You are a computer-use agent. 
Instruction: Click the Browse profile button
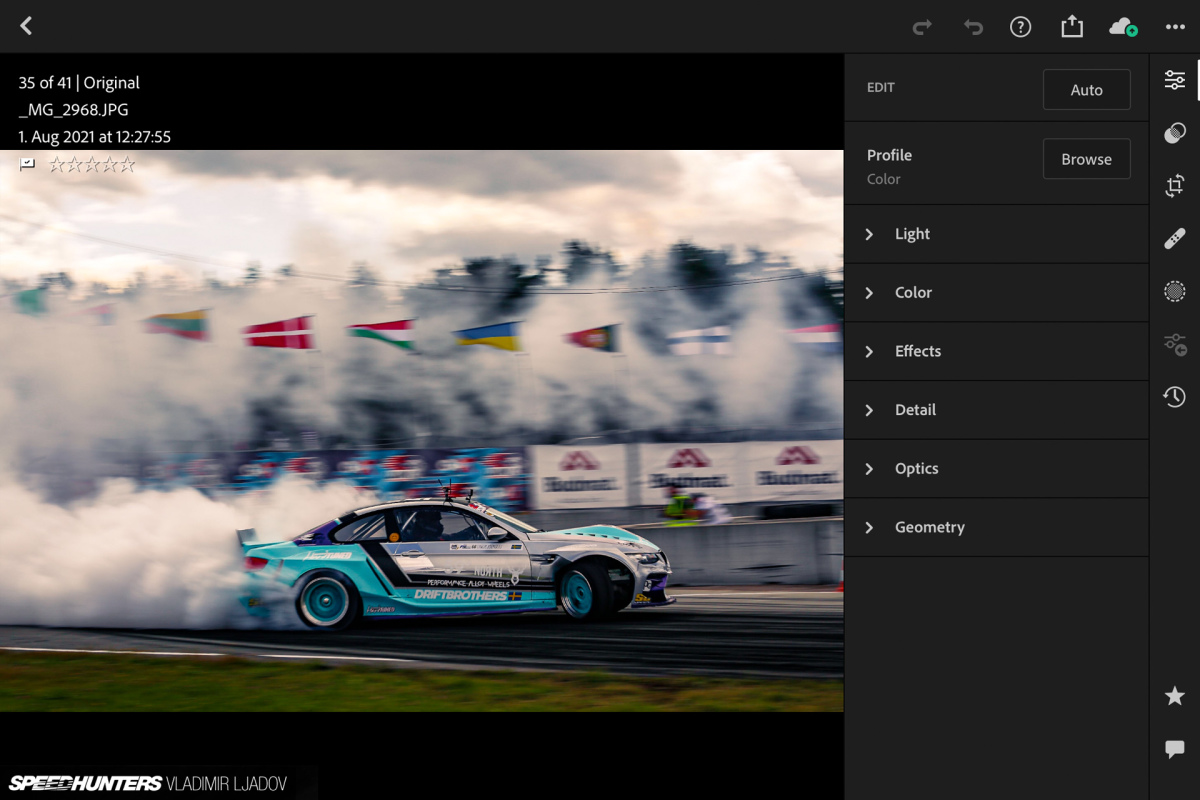1086,159
